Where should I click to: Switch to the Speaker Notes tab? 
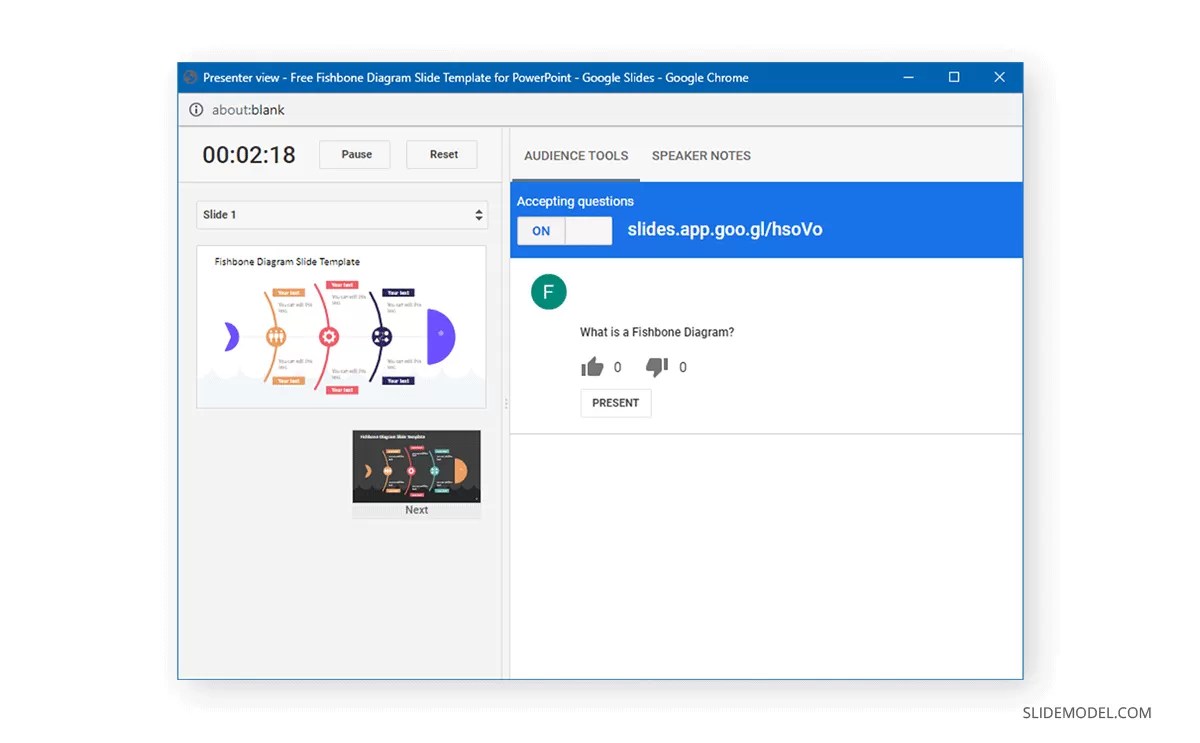point(701,156)
